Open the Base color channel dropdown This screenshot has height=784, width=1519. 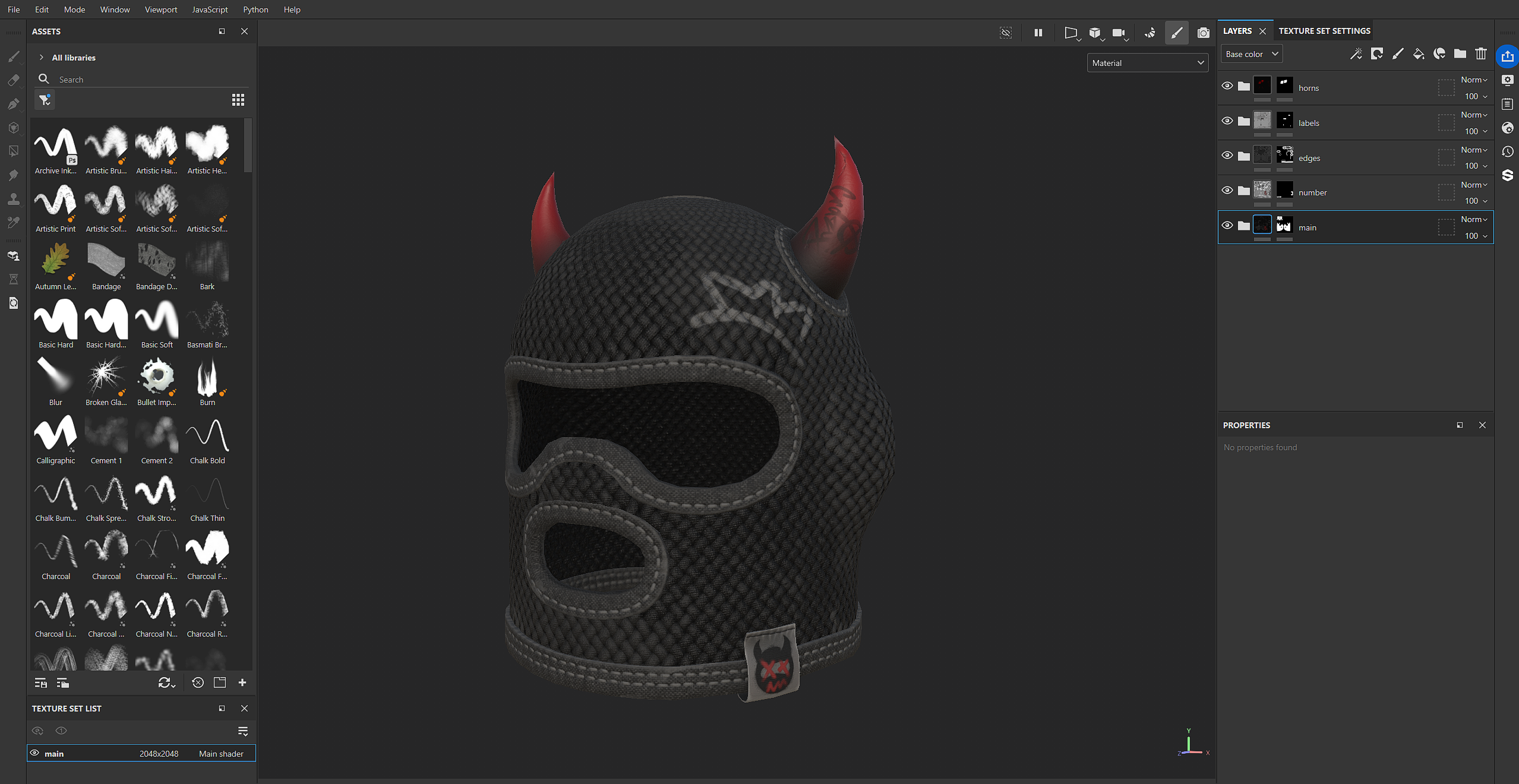pyautogui.click(x=1251, y=54)
